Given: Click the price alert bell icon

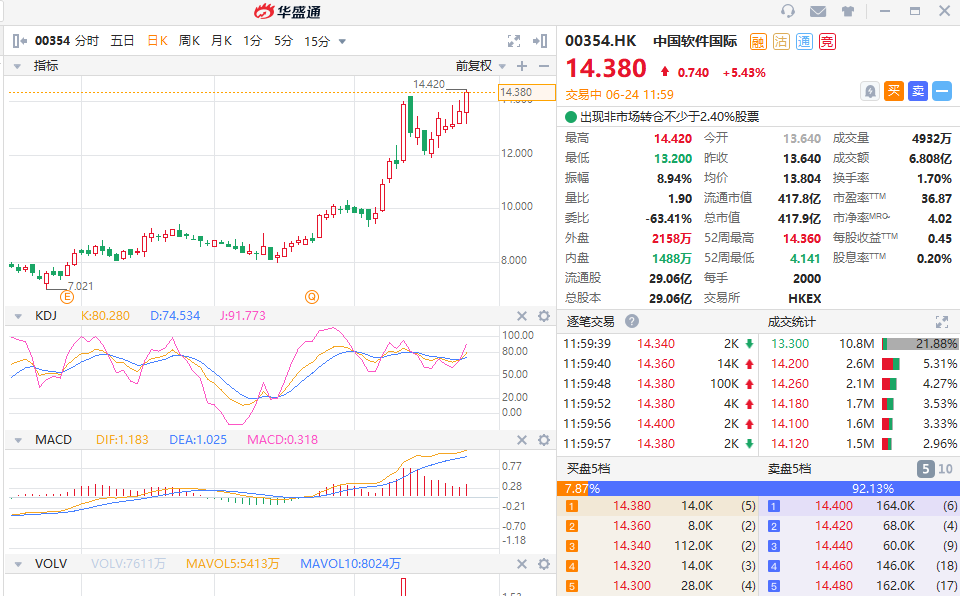Looking at the screenshot, I should pos(870,91).
